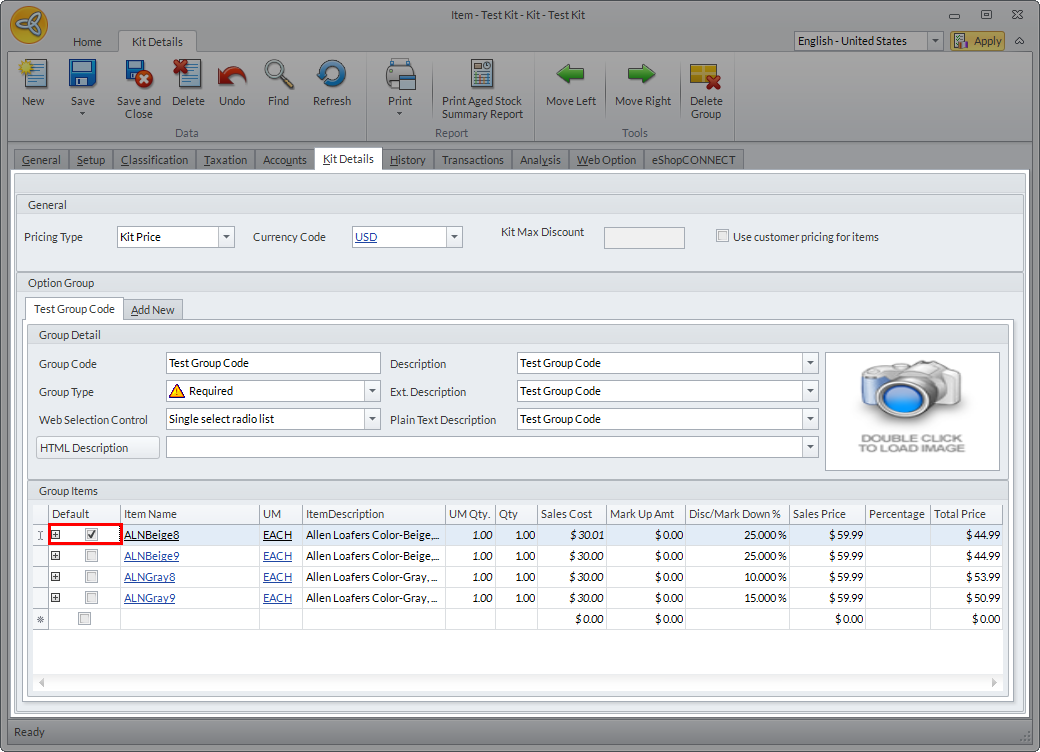
Task: Open the Group Type dropdown
Action: point(372,392)
